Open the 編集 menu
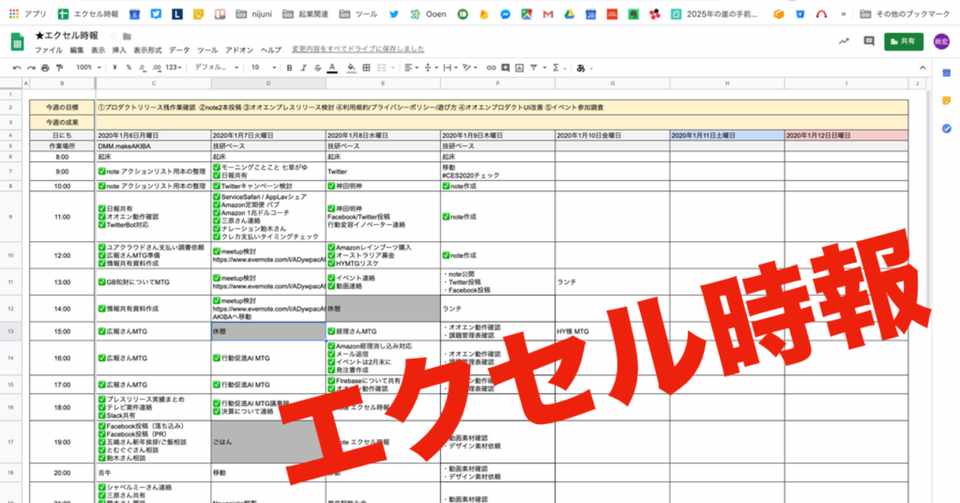 point(77,50)
